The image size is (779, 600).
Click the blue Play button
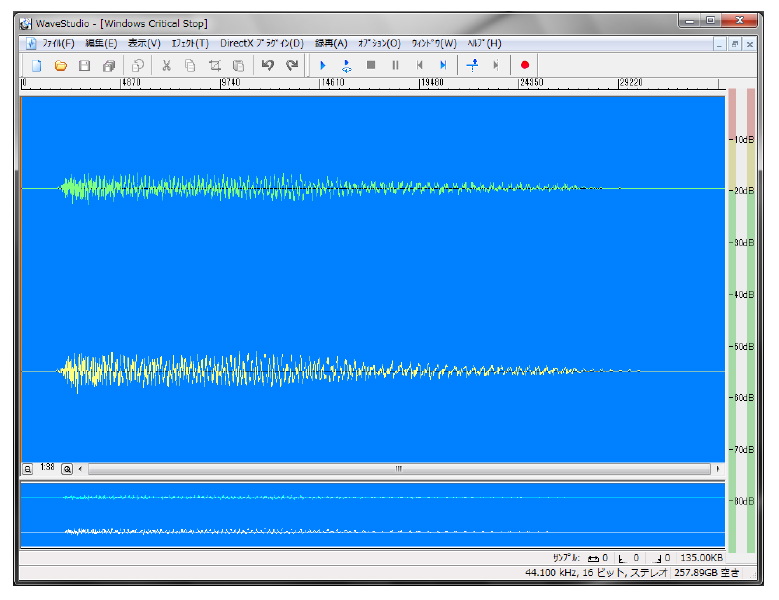tap(323, 65)
